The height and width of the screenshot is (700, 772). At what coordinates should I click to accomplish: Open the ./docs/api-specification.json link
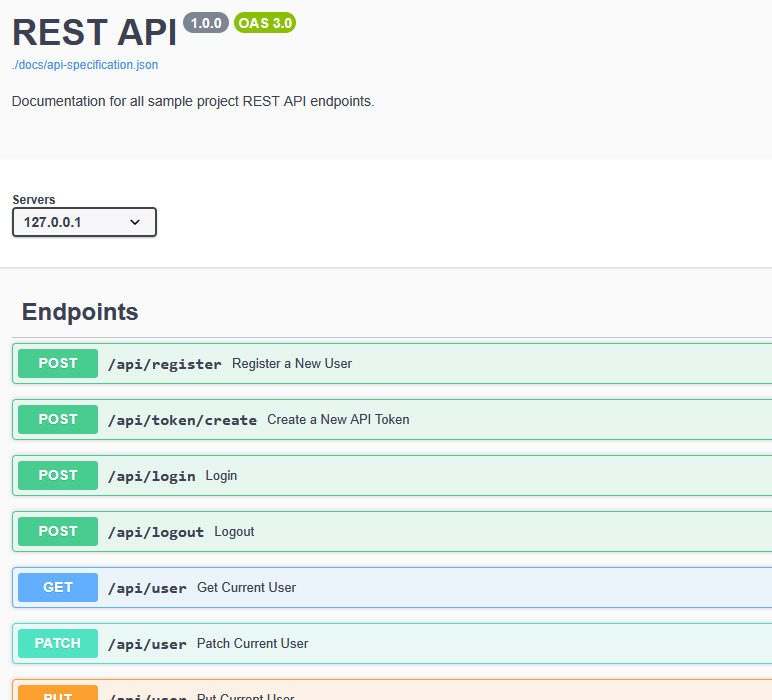pos(85,65)
